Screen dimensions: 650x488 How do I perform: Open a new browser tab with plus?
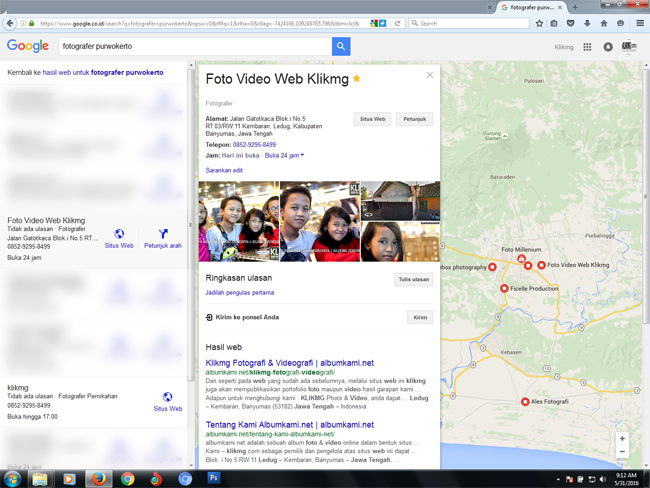click(575, 7)
